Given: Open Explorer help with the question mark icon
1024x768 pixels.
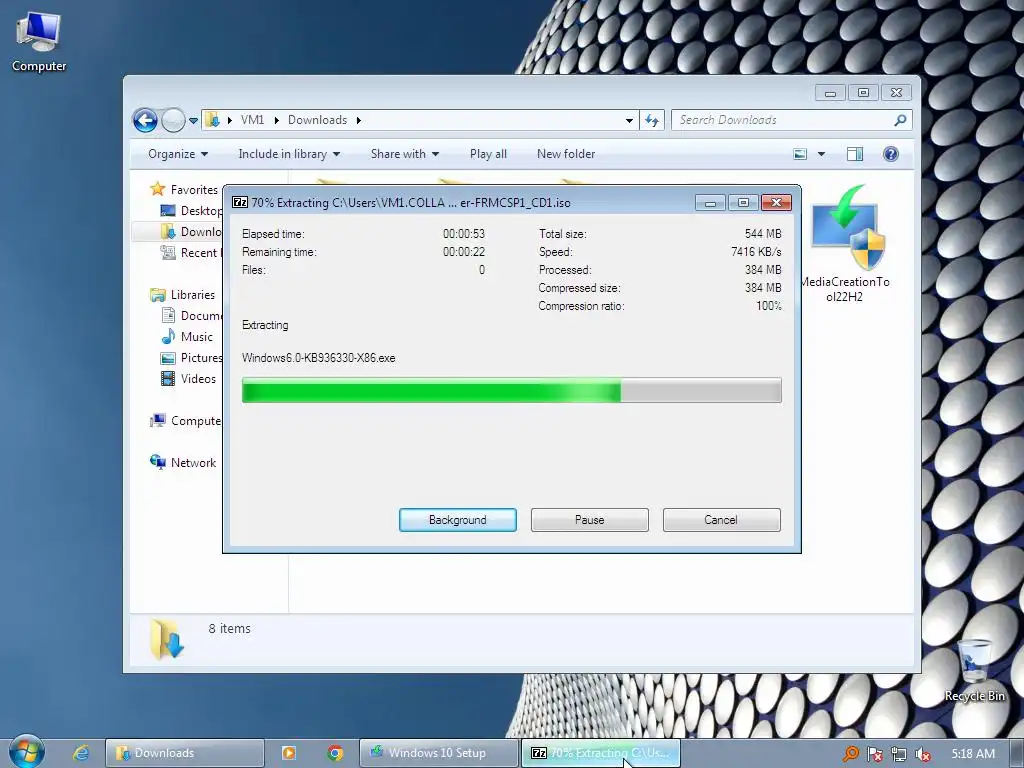Looking at the screenshot, I should coord(891,154).
